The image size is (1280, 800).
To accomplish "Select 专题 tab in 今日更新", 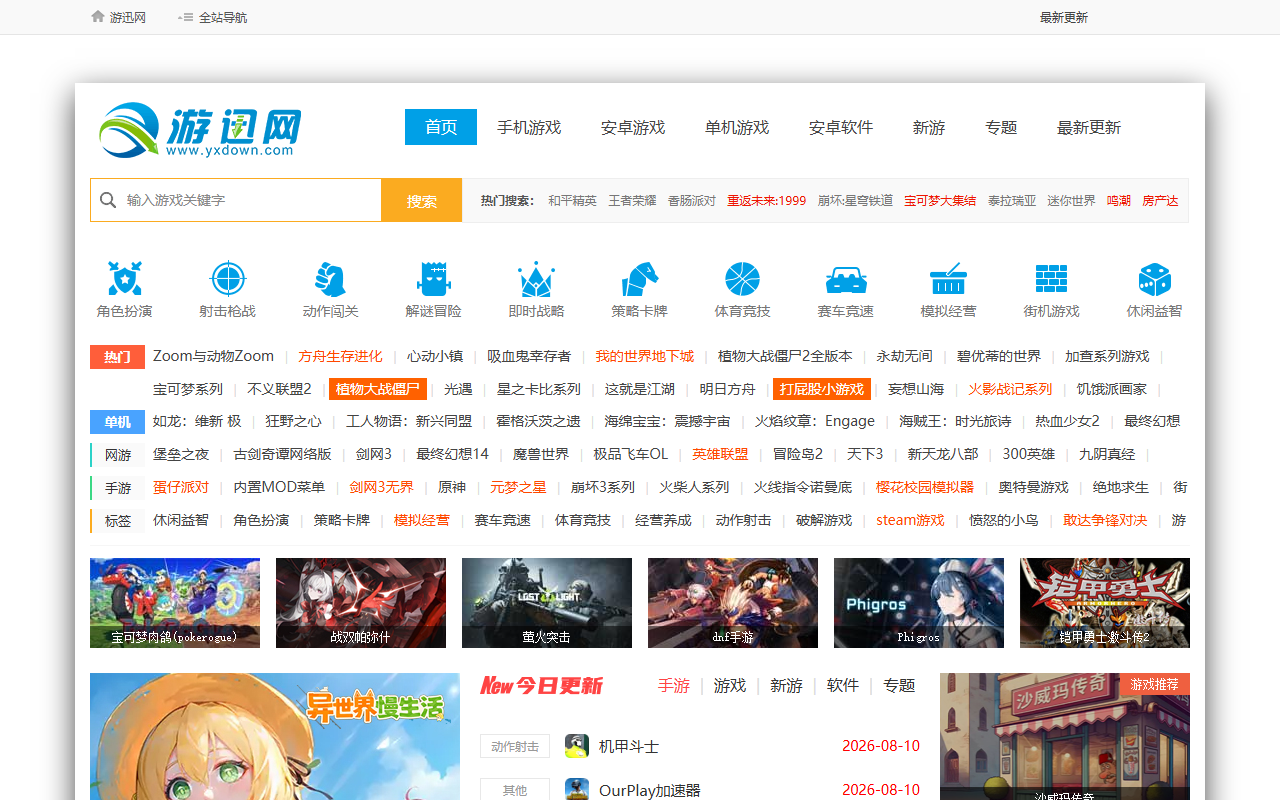I will pyautogui.click(x=899, y=685).
